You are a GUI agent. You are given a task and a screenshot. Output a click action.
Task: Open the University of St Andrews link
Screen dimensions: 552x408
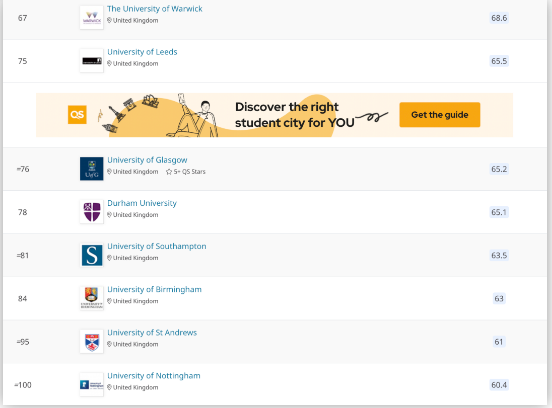tap(152, 333)
